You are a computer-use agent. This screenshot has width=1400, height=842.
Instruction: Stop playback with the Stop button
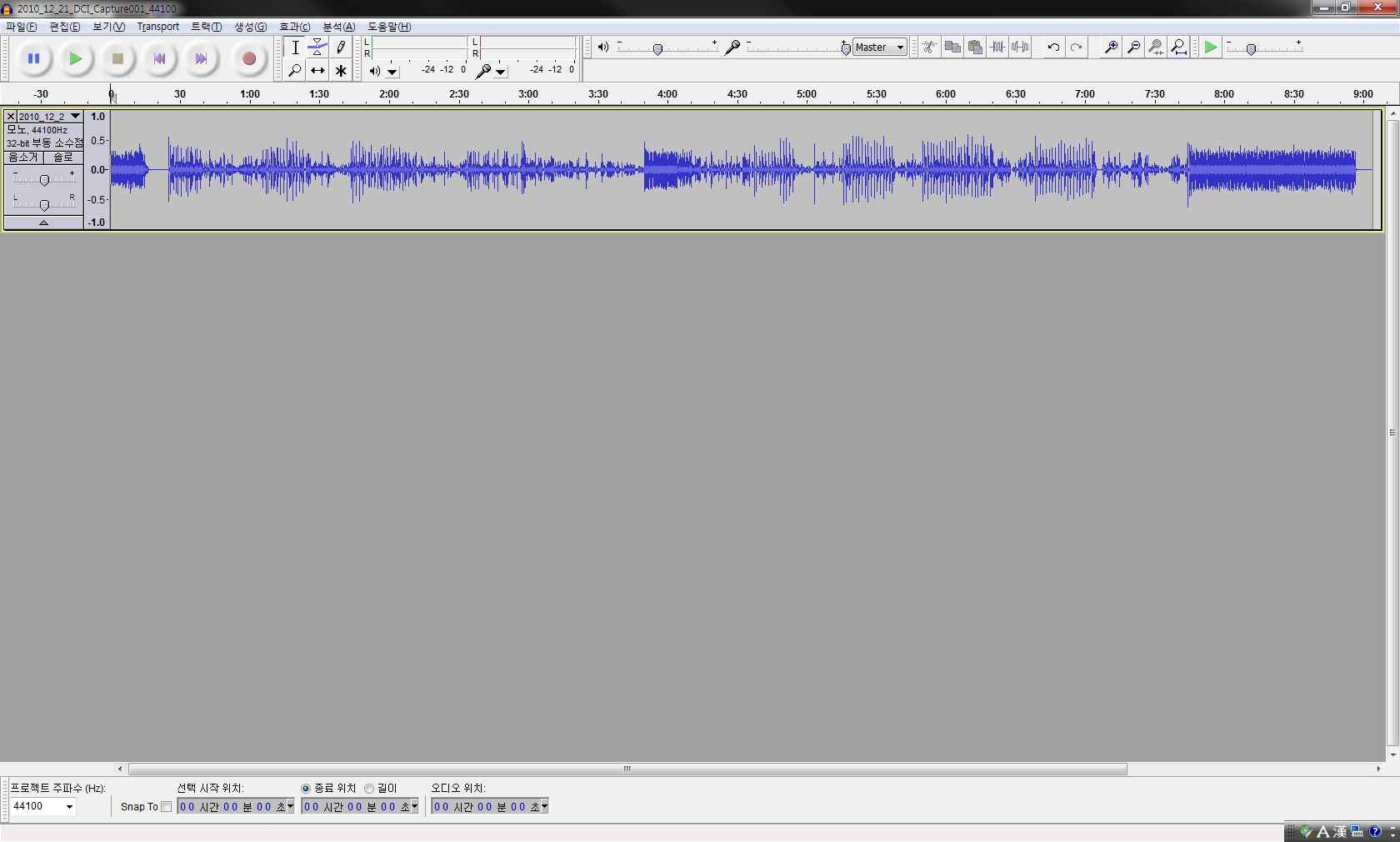(117, 58)
